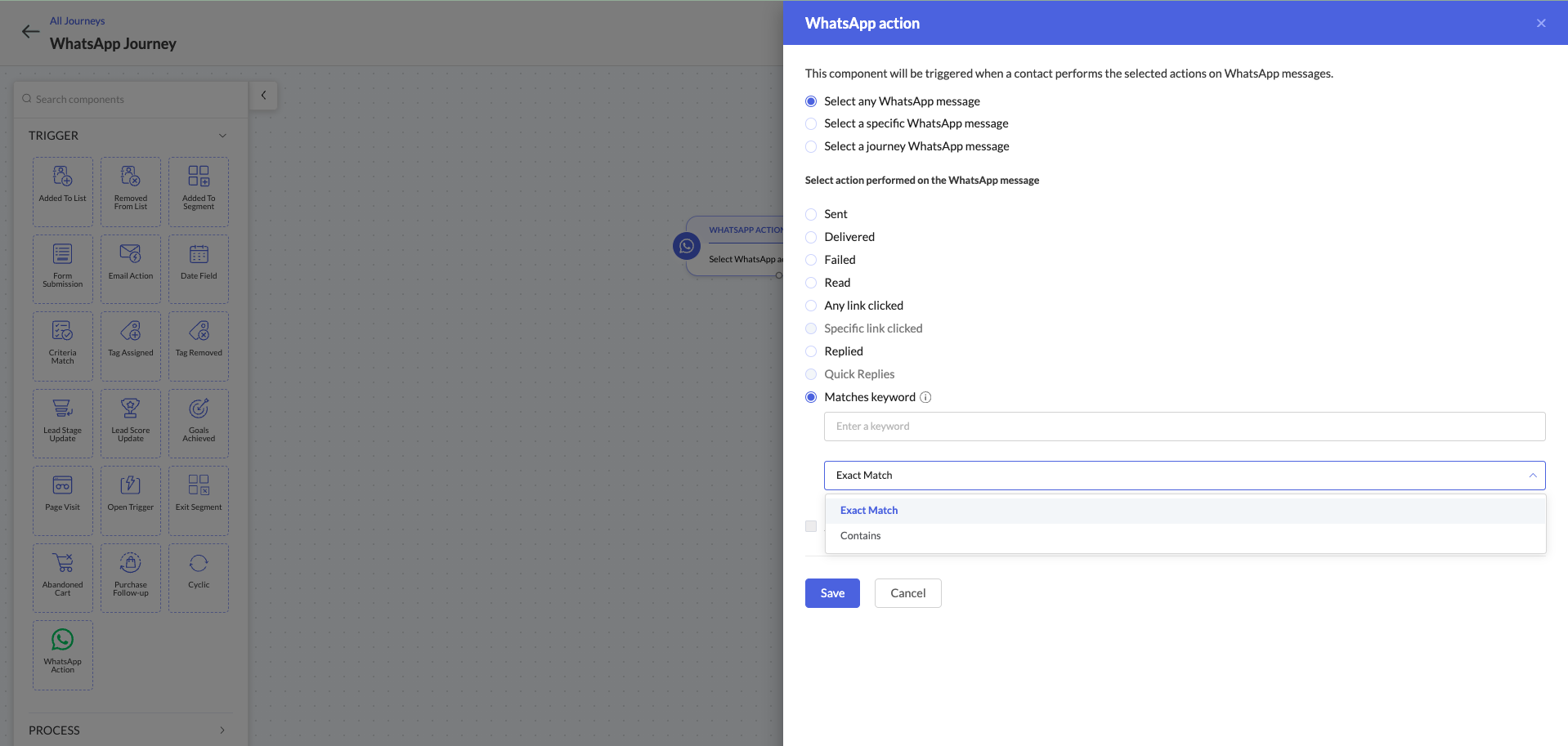Choose the Removed From List trigger
The height and width of the screenshot is (746, 1568).
[x=131, y=192]
